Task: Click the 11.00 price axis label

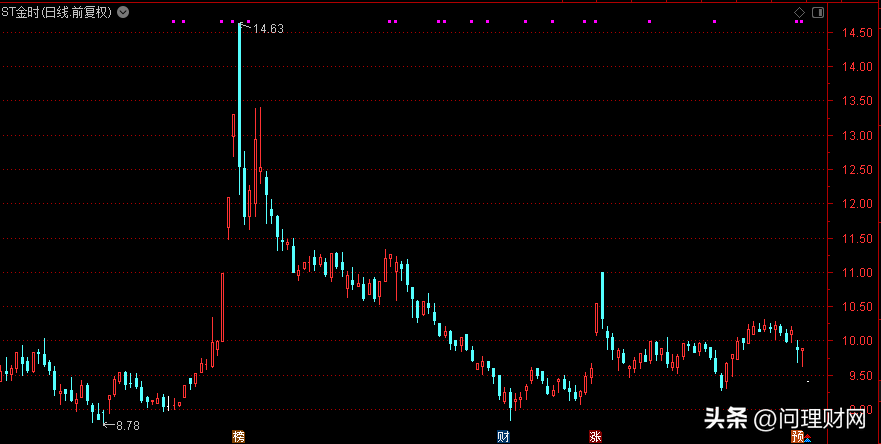Action: point(850,272)
